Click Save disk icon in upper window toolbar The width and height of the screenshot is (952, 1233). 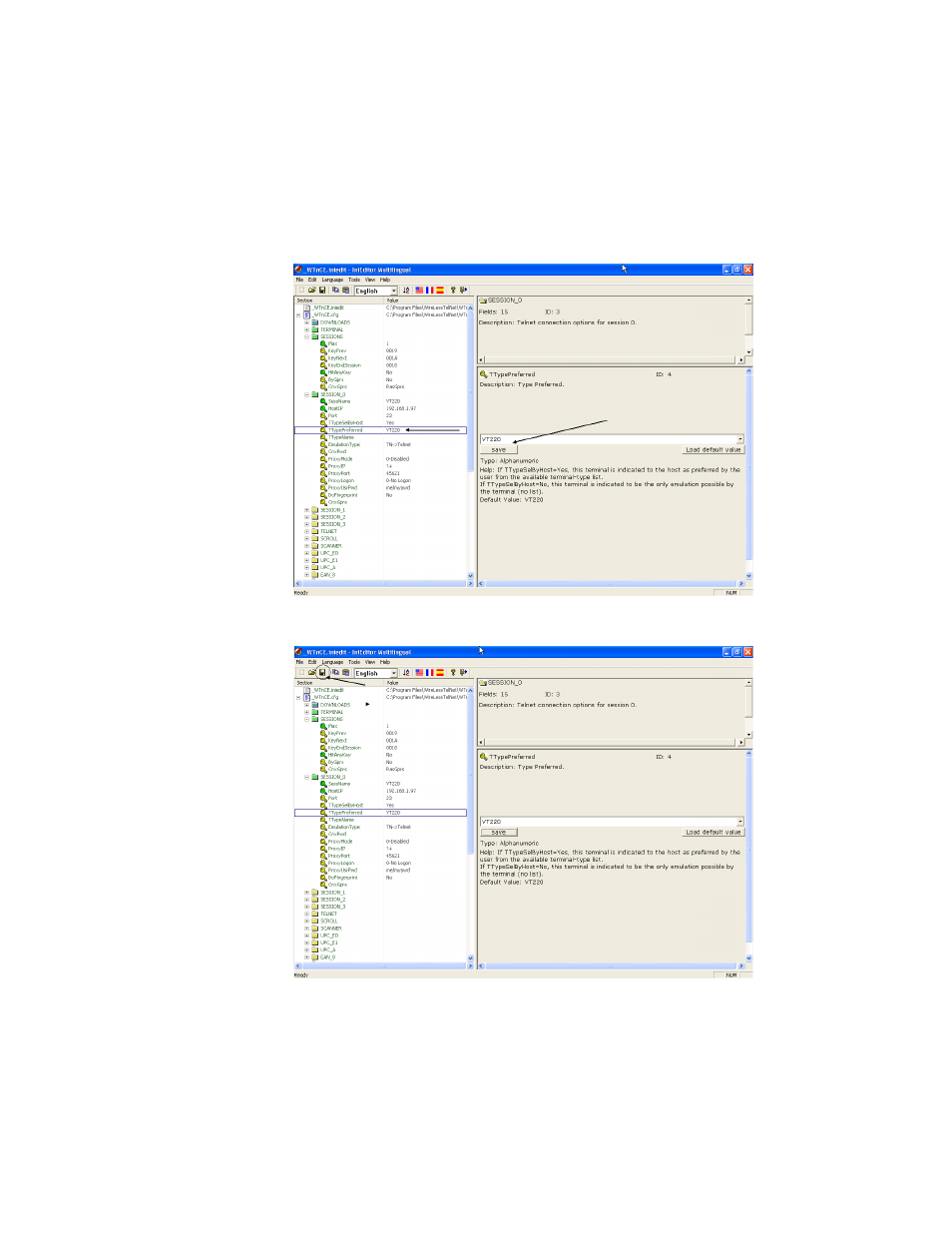[322, 291]
